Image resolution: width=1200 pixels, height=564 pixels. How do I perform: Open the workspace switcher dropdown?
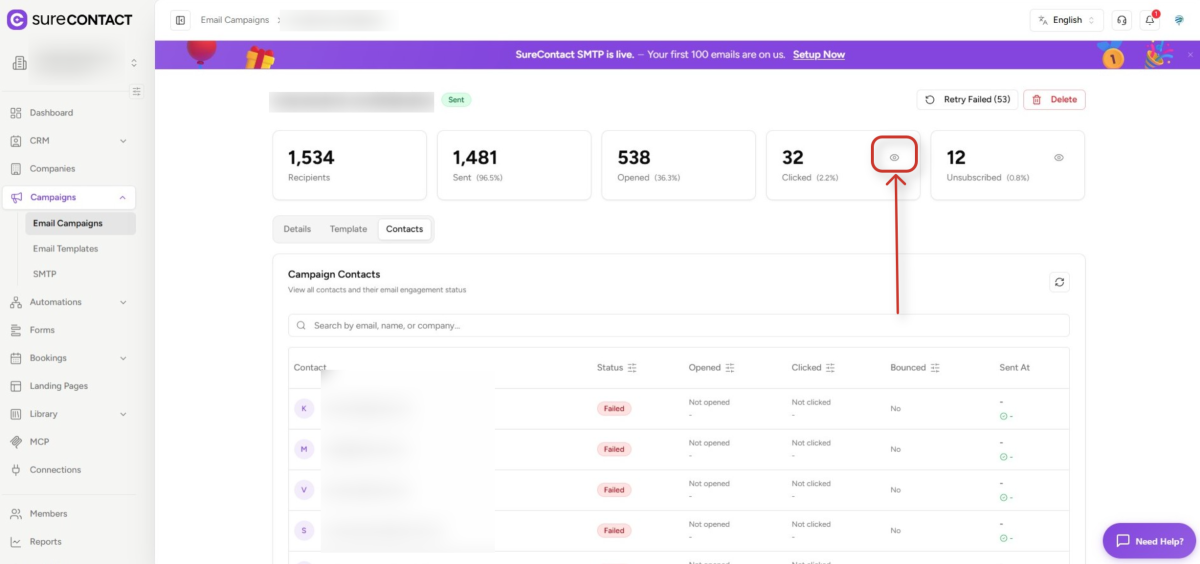click(x=76, y=63)
